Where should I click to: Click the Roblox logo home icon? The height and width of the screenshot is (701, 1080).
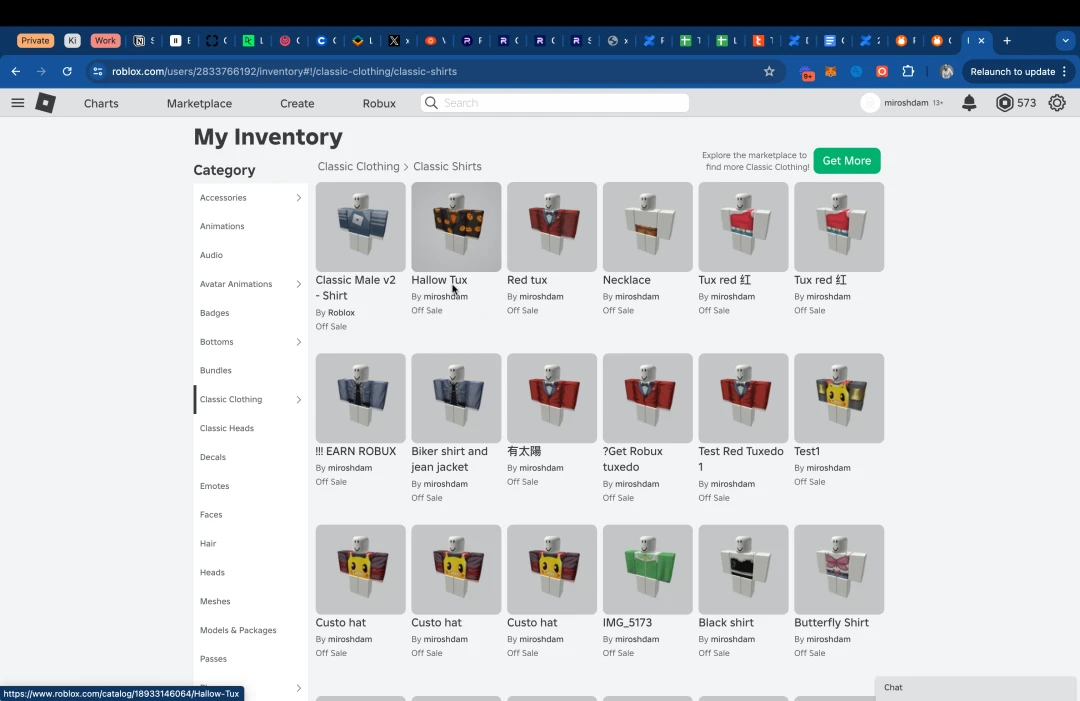tap(45, 103)
